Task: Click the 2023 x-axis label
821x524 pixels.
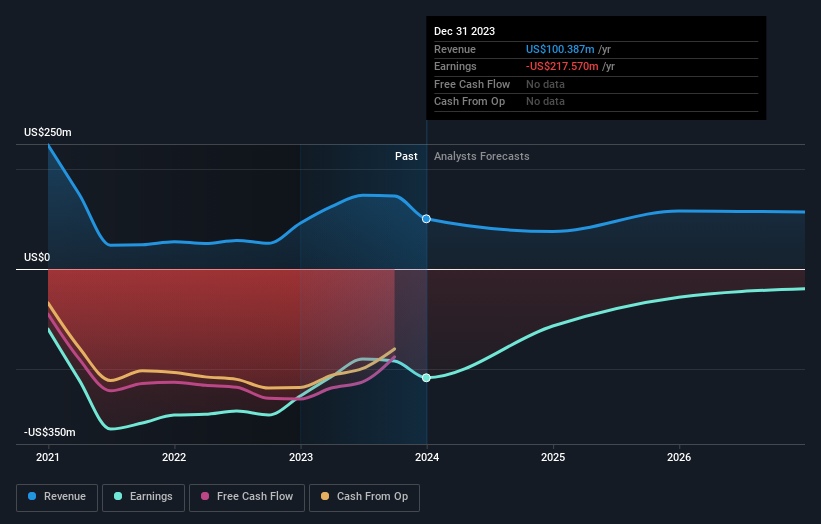Action: point(301,457)
